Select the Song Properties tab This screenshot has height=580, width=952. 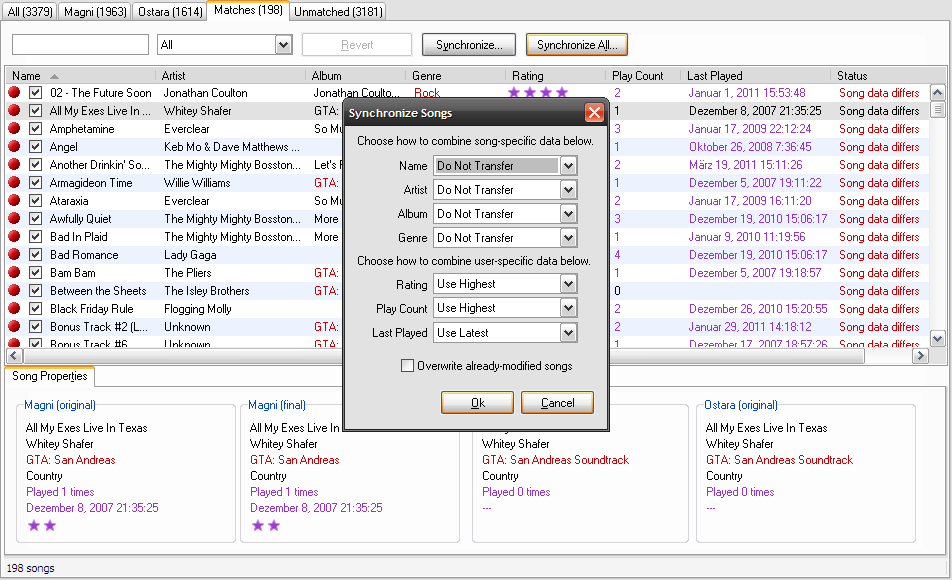[50, 376]
